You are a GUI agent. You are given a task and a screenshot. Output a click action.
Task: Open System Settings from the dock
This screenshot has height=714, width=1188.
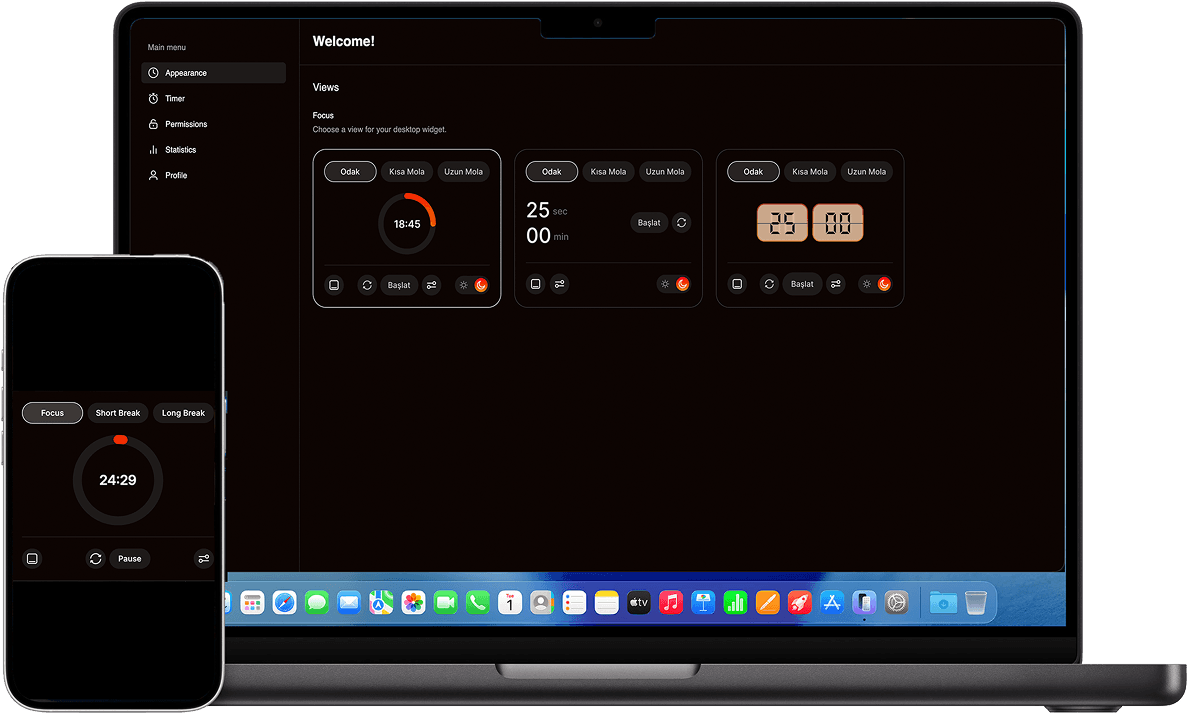[x=896, y=603]
